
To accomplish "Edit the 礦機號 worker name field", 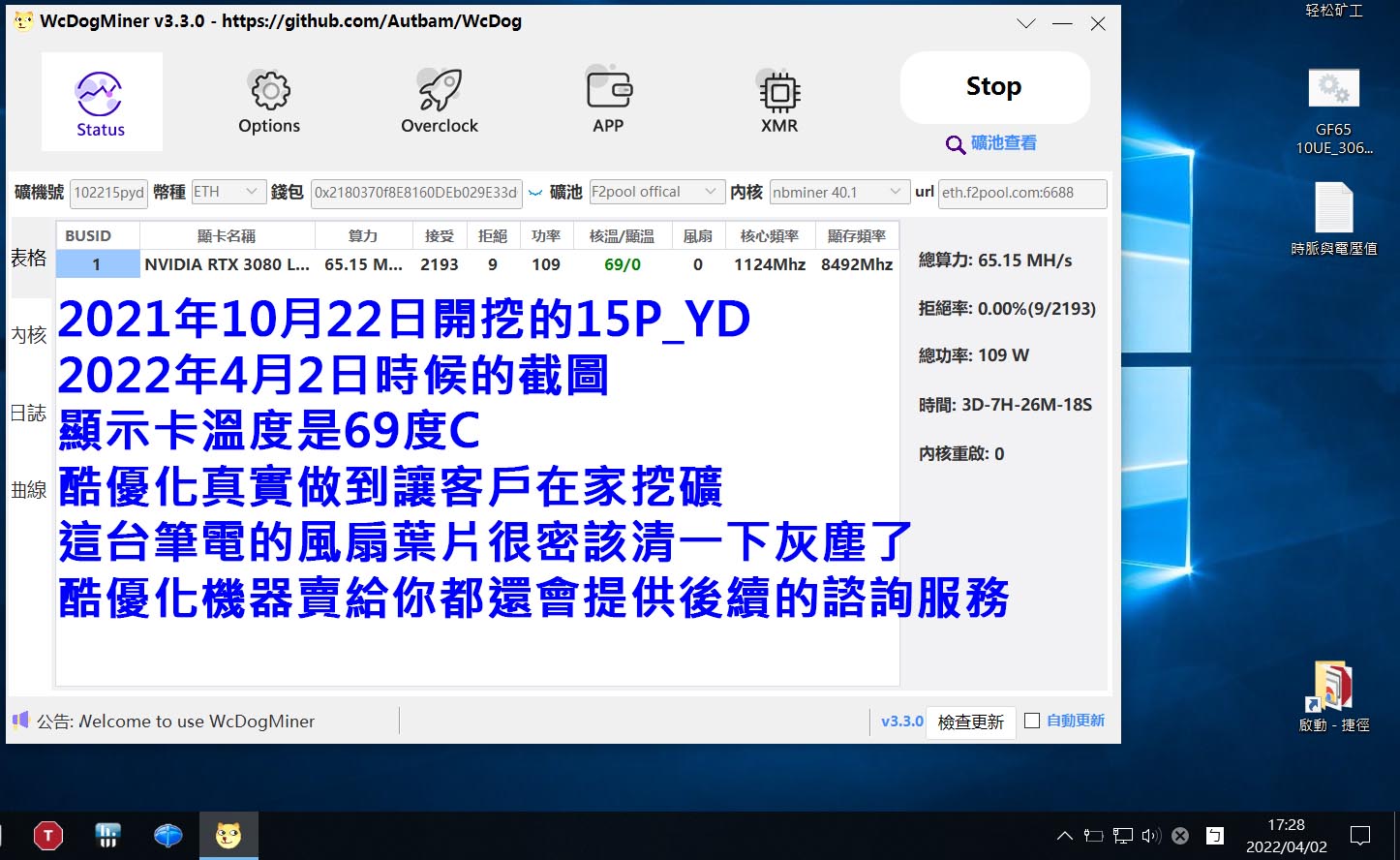I will click(108, 193).
